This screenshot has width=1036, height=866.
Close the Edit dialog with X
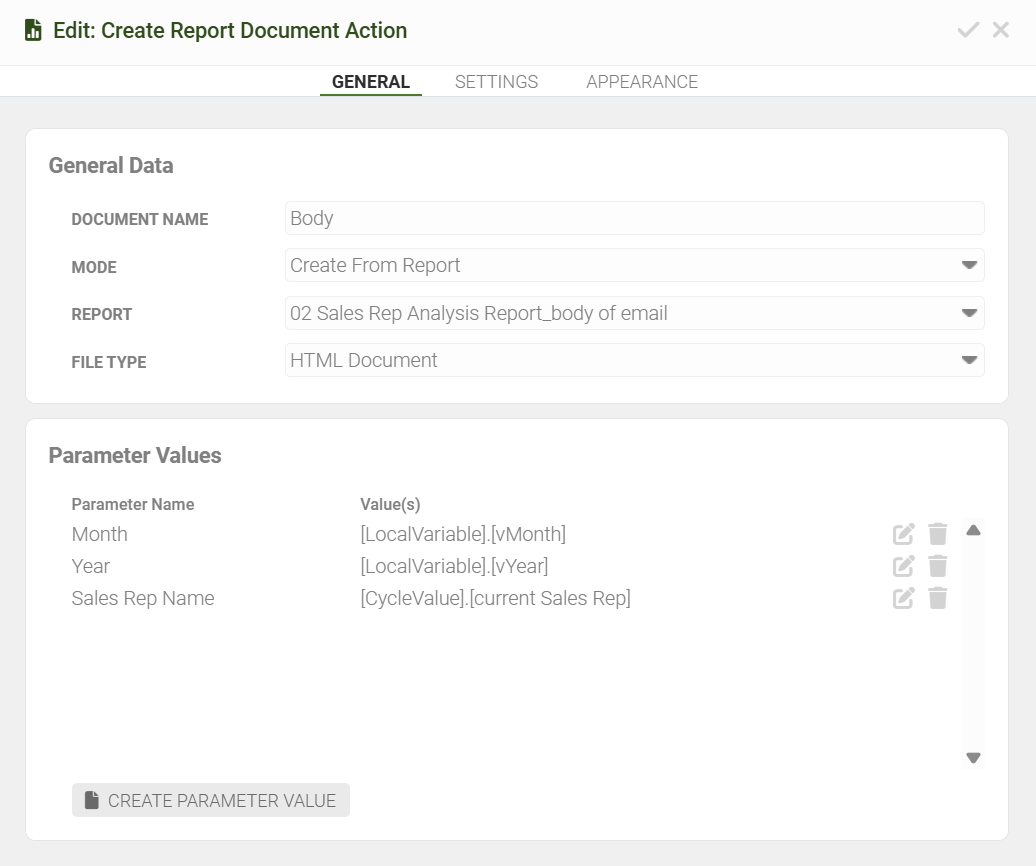click(1000, 30)
